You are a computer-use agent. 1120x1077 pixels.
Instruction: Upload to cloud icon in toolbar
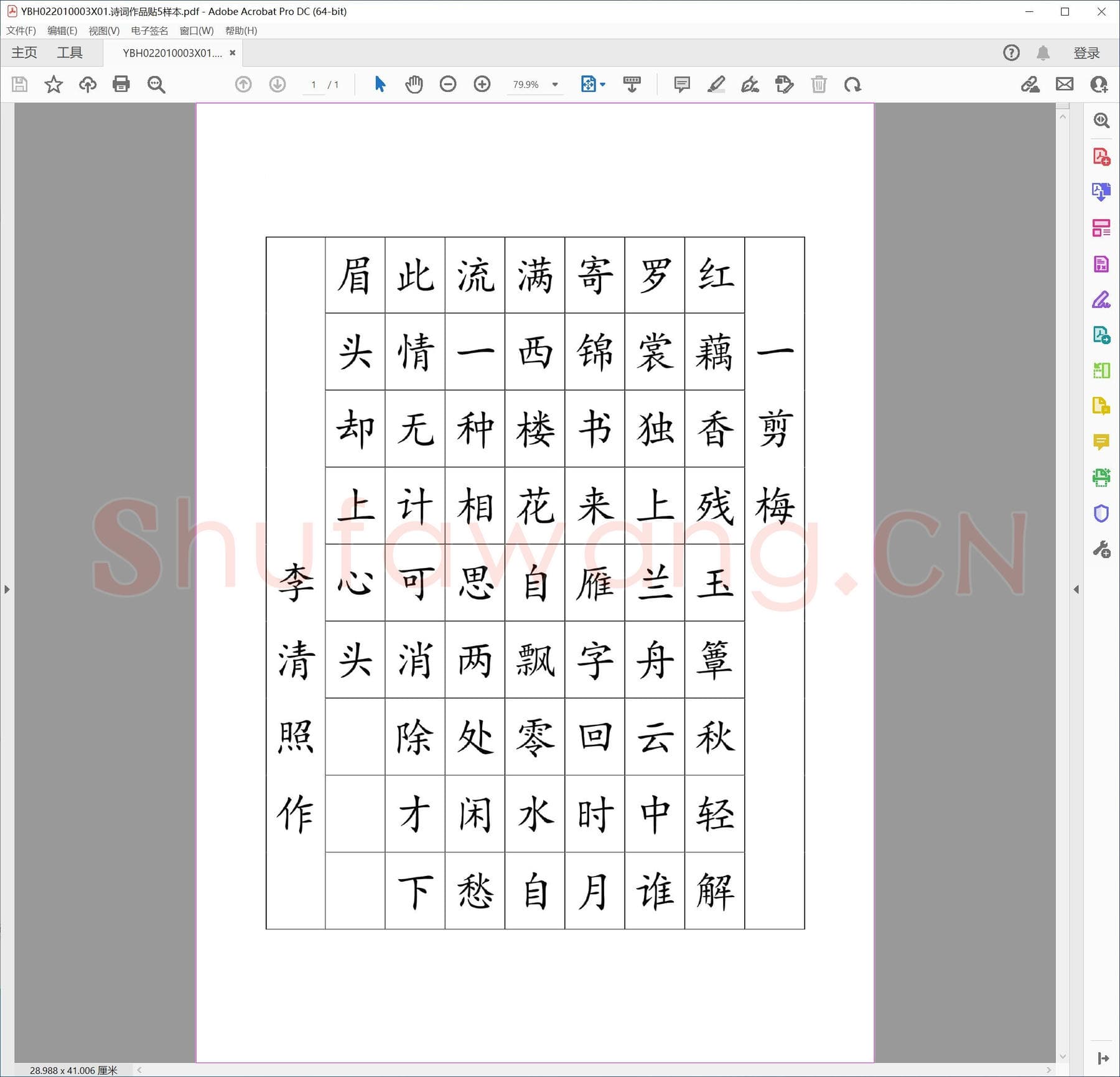[88, 84]
